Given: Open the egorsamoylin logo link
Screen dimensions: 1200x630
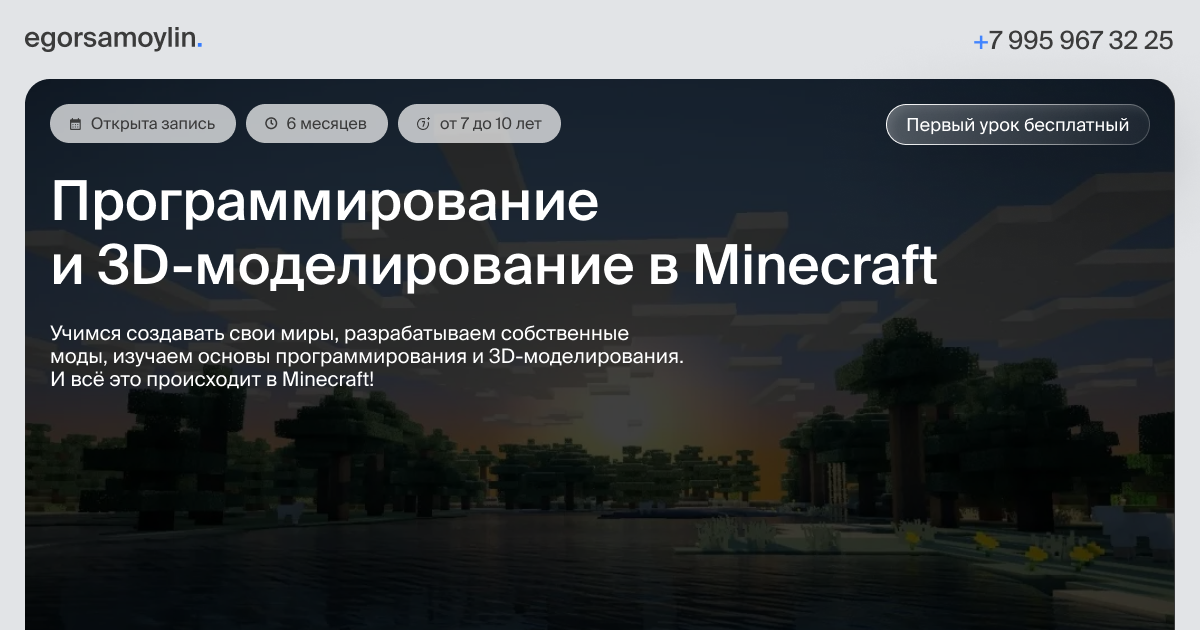Looking at the screenshot, I should pyautogui.click(x=113, y=40).
